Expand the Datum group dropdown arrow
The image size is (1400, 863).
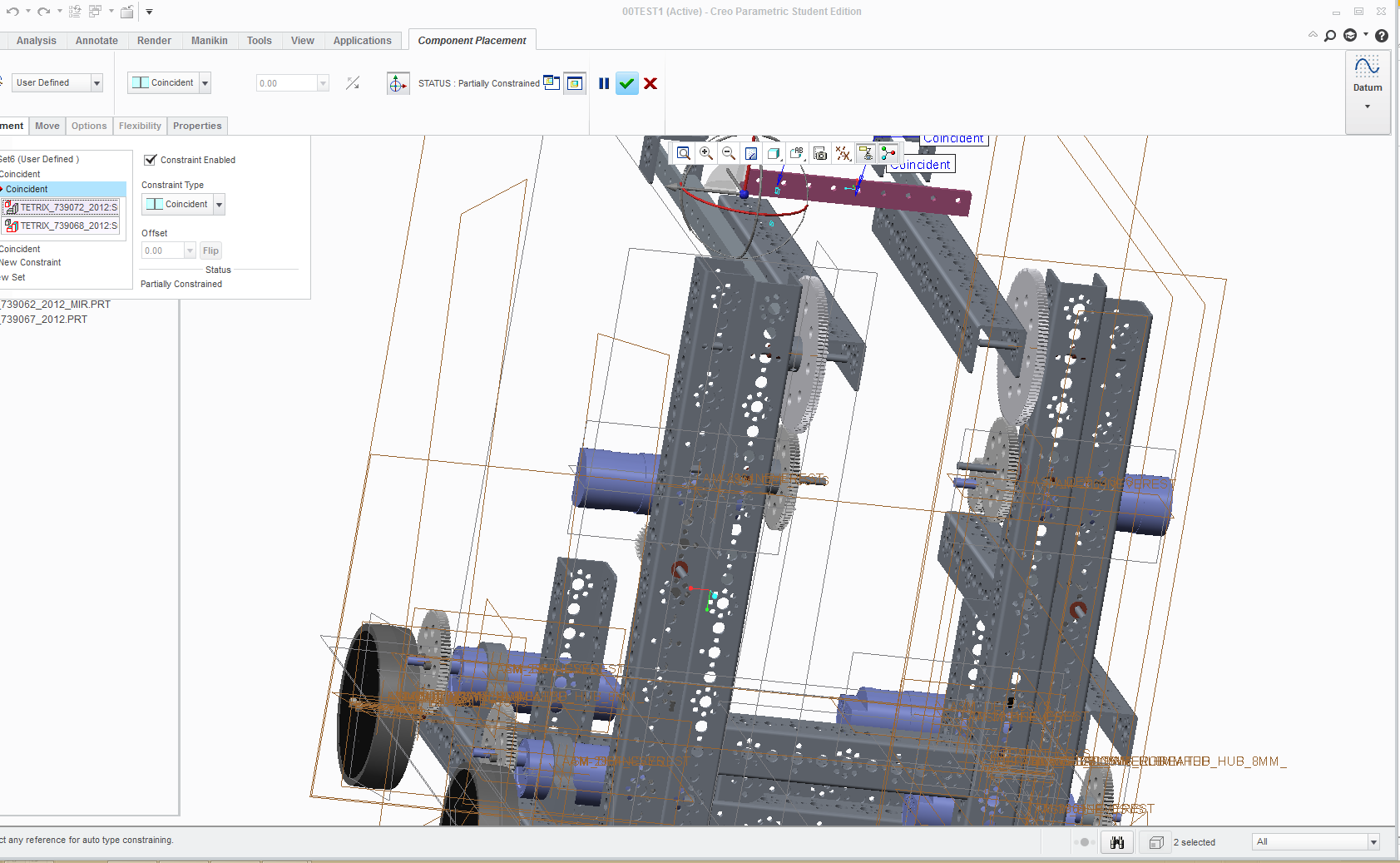(1368, 107)
